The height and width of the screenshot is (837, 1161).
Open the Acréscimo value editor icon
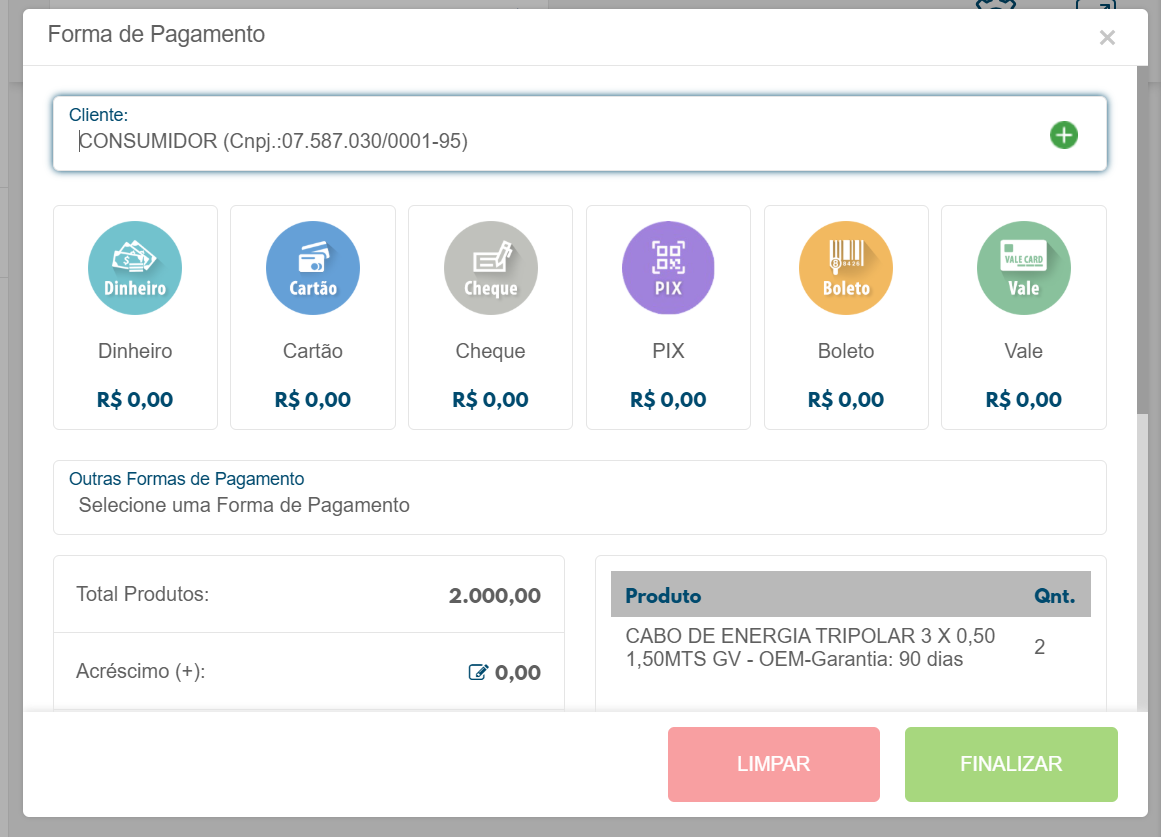pyautogui.click(x=479, y=672)
